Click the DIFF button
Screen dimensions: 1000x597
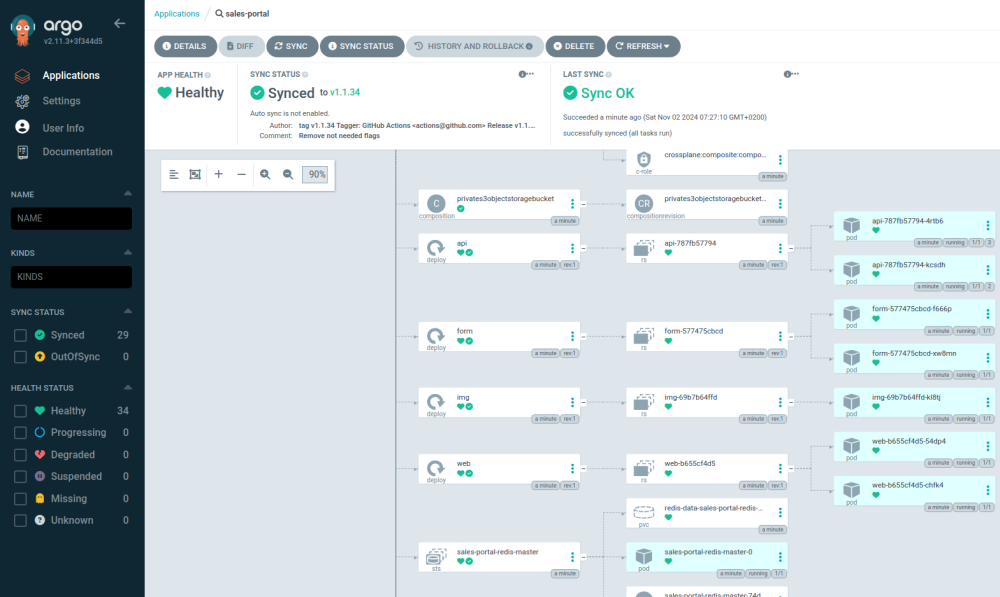coord(240,47)
